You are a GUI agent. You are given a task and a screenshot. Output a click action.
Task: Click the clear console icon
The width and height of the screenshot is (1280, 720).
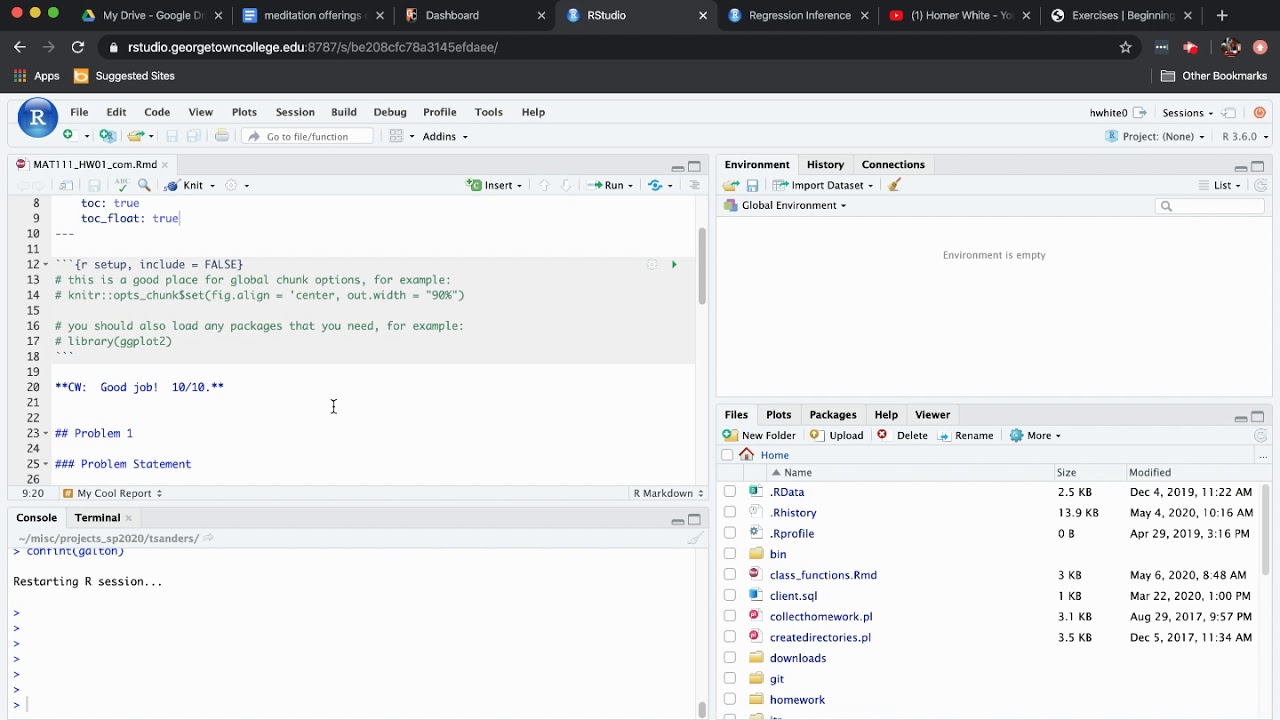click(694, 538)
